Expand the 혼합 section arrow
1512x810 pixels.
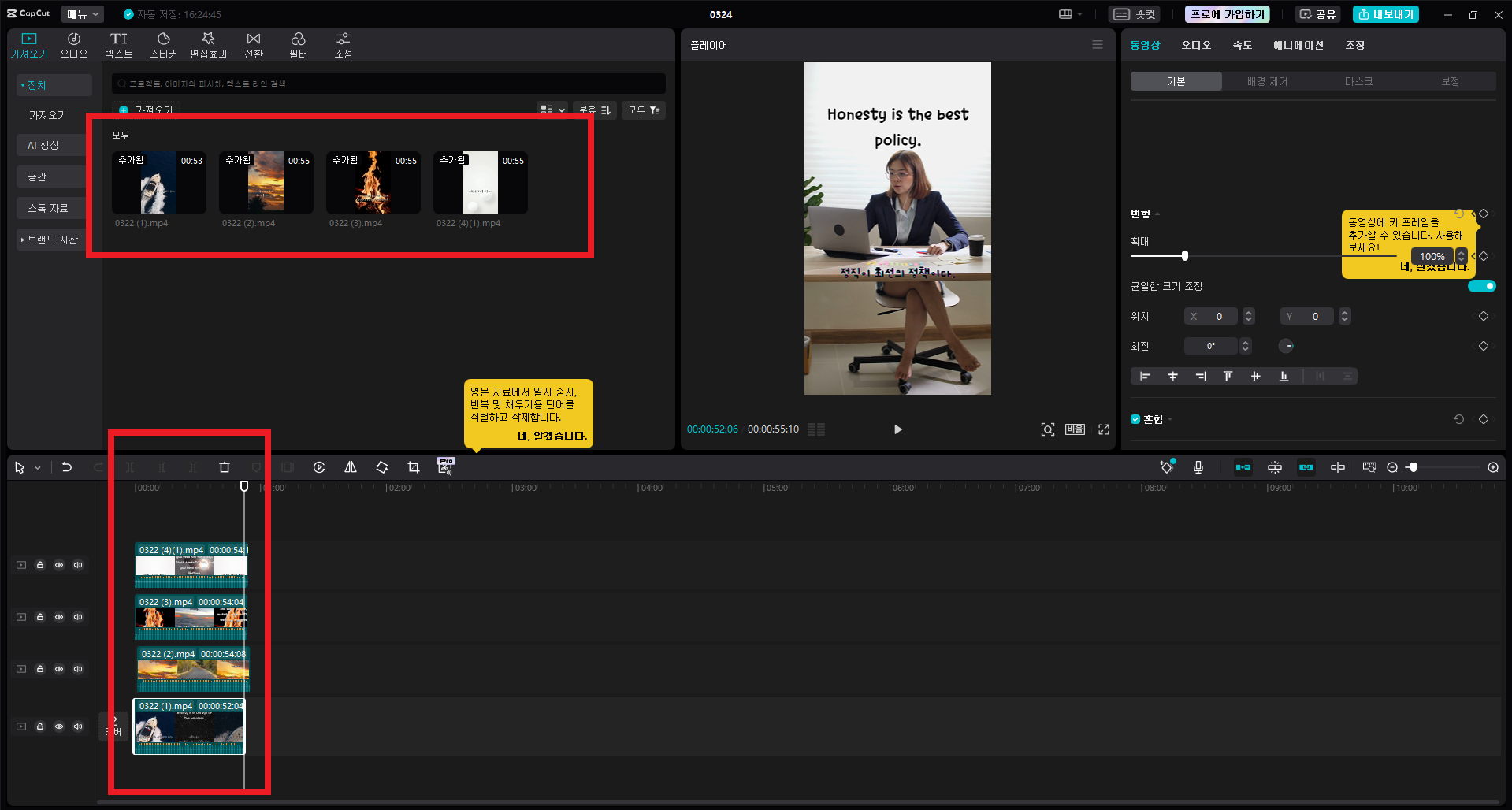point(1170,419)
